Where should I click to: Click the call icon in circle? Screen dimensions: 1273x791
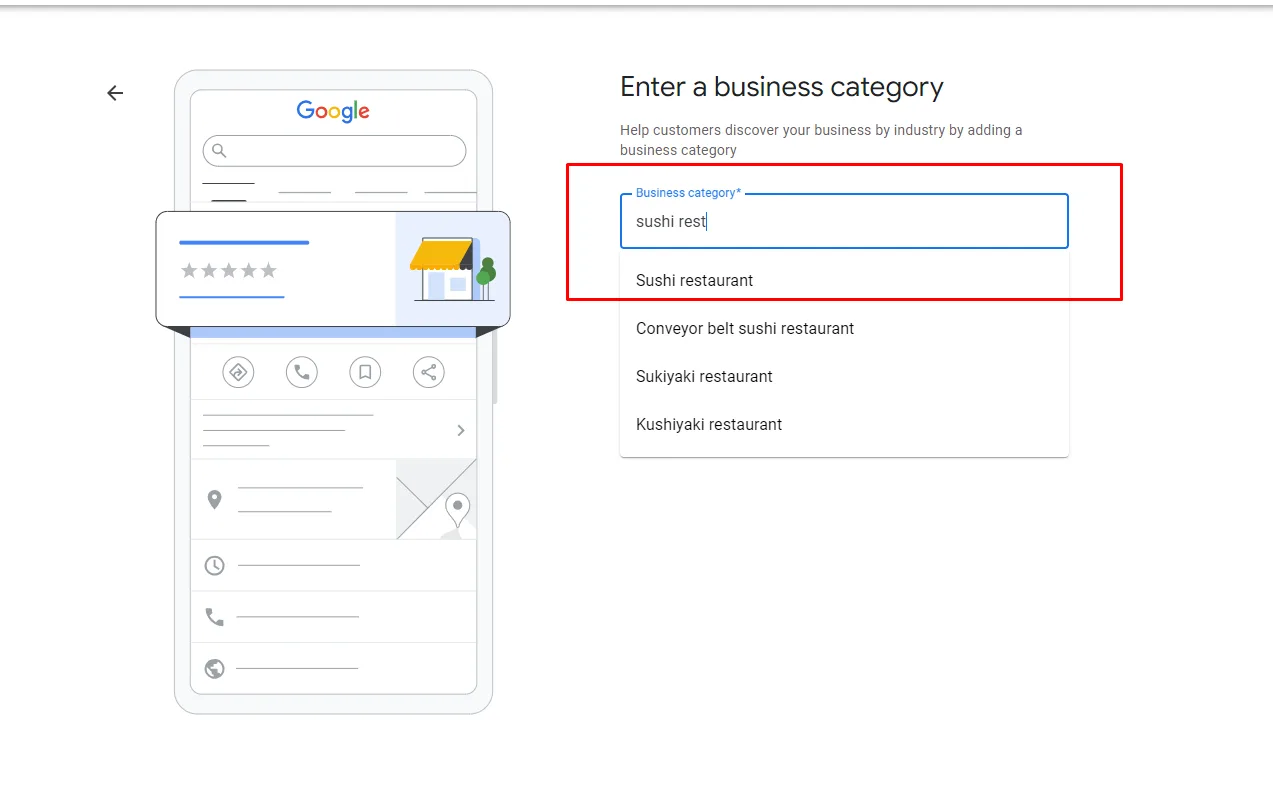coord(301,372)
